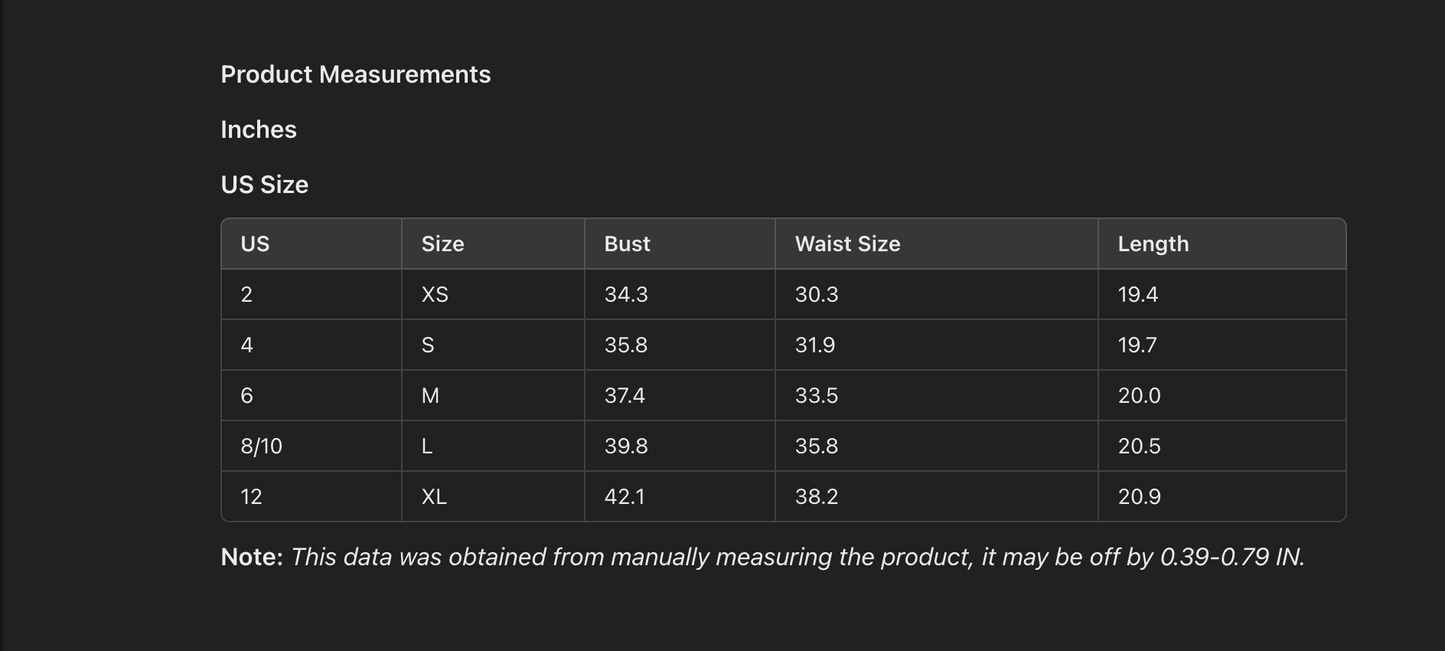
Task: Select the XL size cell
Action: [x=434, y=497]
